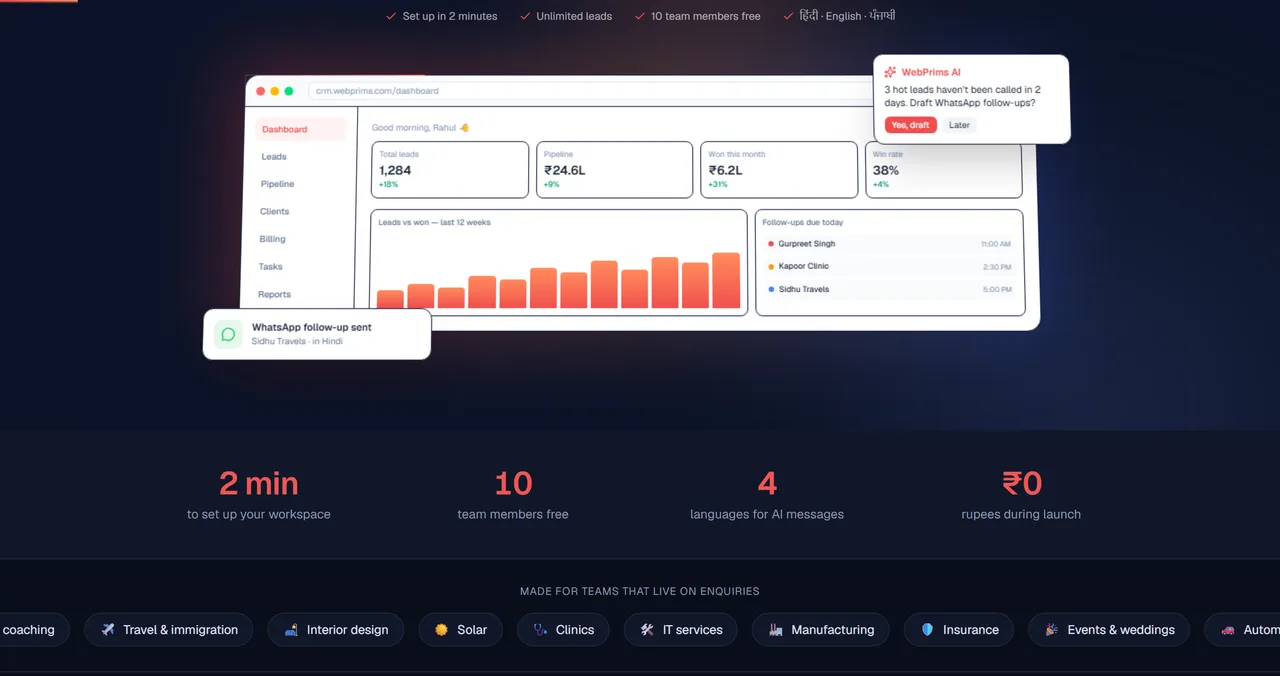Image resolution: width=1280 pixels, height=676 pixels.
Task: Click the Follow-ups due today title
Action: tap(802, 222)
